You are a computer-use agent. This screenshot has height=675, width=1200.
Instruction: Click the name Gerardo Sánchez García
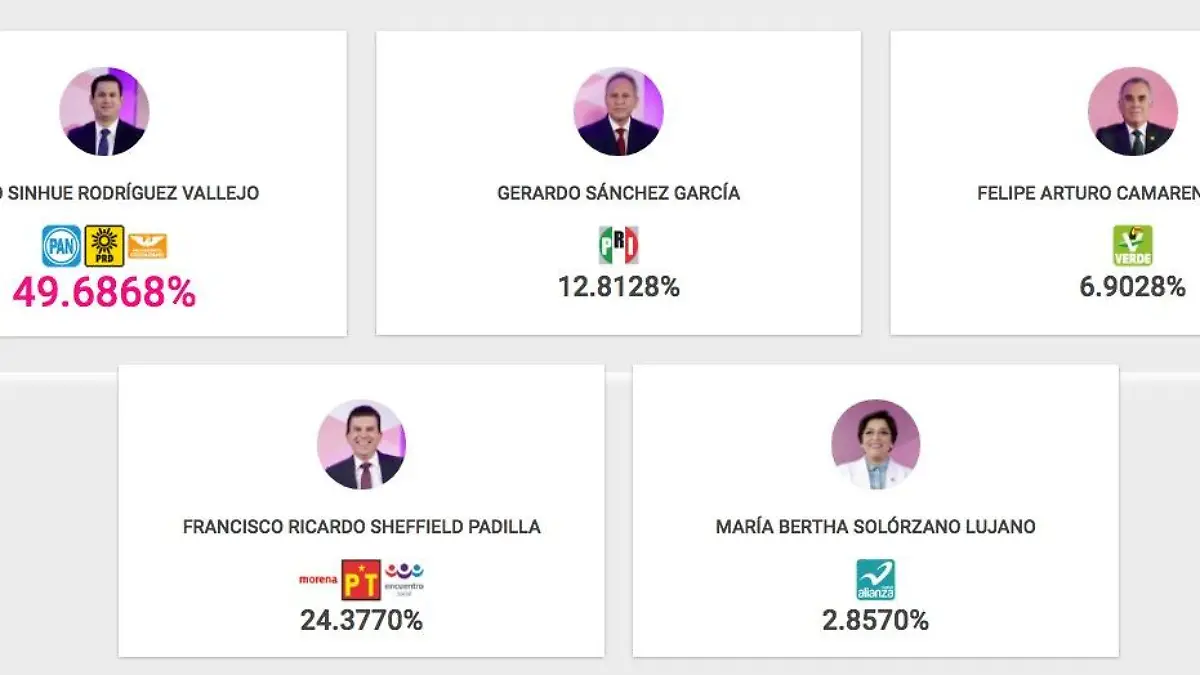click(x=618, y=193)
